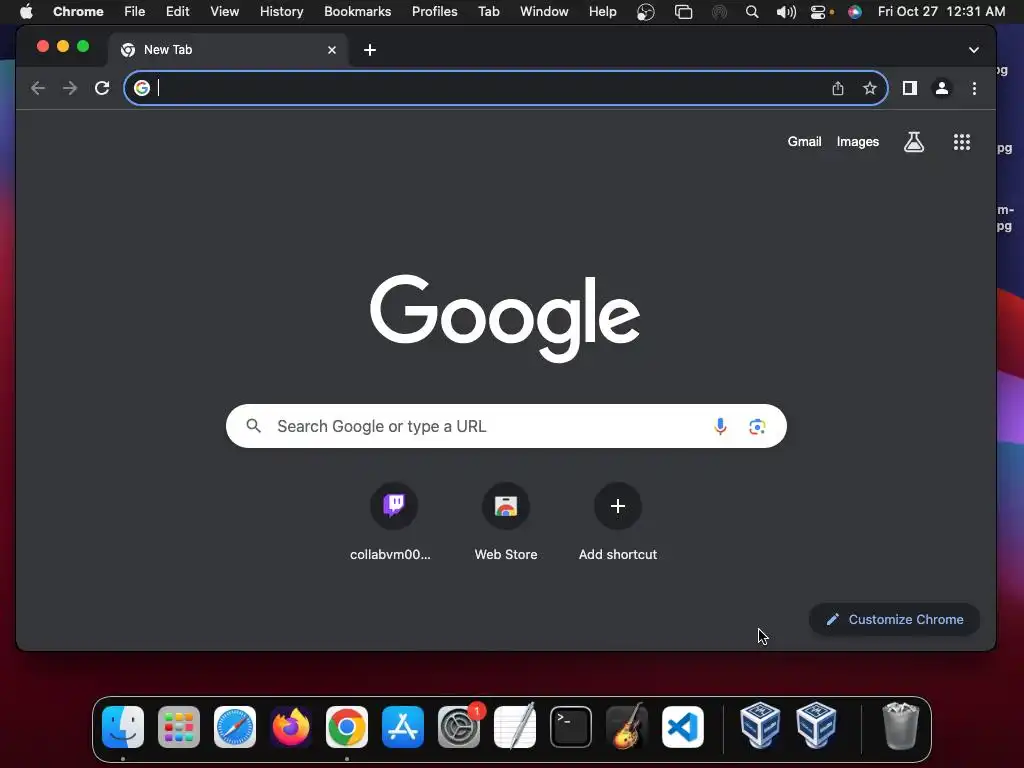This screenshot has width=1024, height=768.
Task: Open the Tab menu
Action: pyautogui.click(x=488, y=12)
